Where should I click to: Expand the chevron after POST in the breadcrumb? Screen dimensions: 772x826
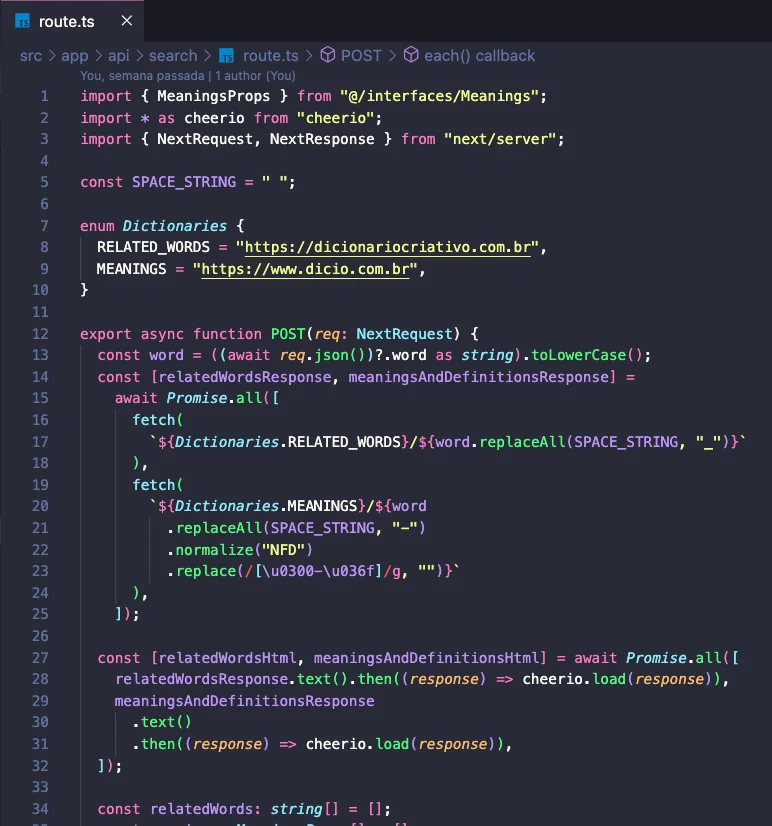[392, 55]
